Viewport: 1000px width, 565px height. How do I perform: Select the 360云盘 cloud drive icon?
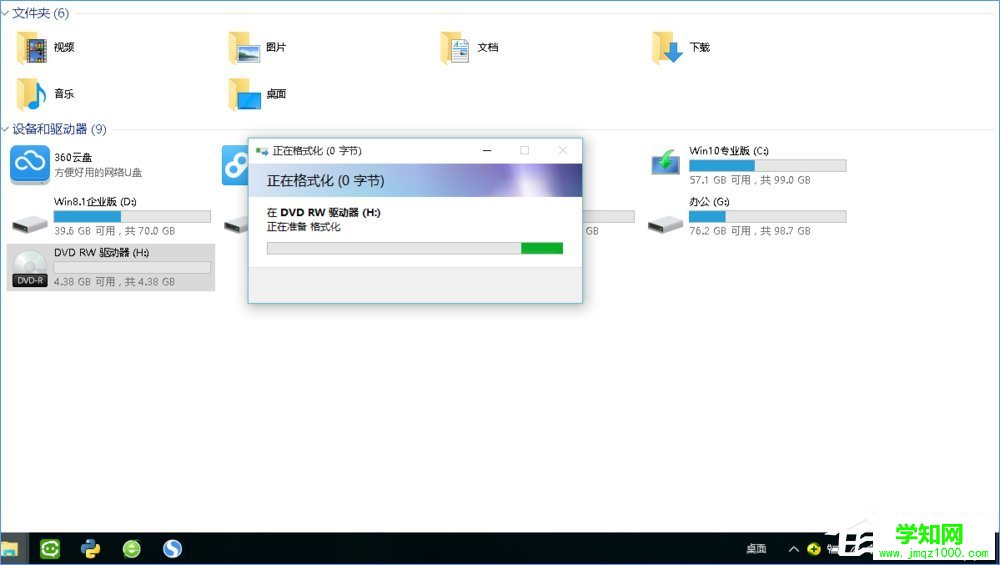point(29,165)
